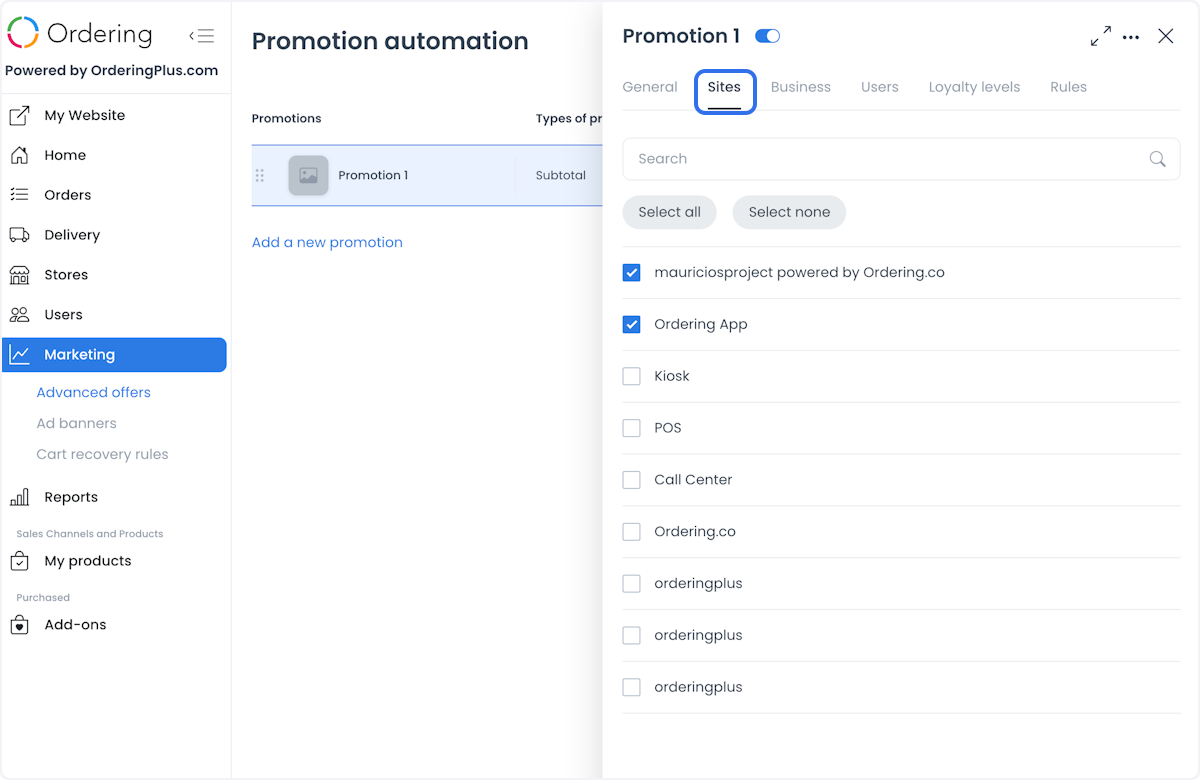This screenshot has height=780, width=1200.
Task: Switch to the Business tab
Action: [801, 87]
